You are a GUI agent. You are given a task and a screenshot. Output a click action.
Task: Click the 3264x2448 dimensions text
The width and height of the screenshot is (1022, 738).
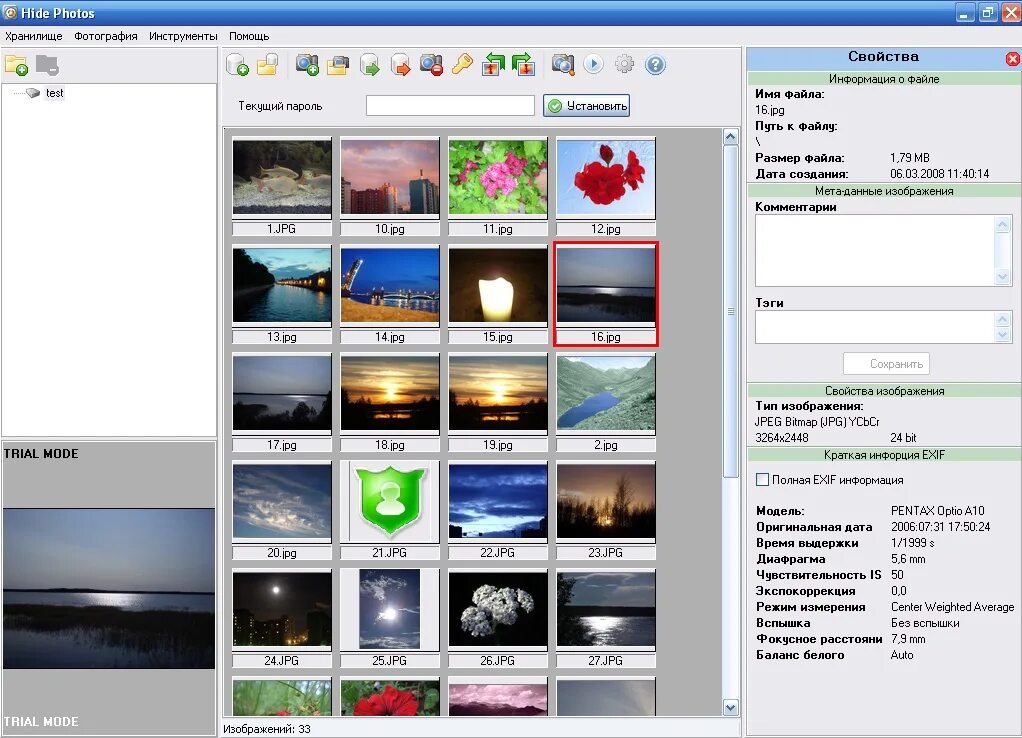(781, 438)
